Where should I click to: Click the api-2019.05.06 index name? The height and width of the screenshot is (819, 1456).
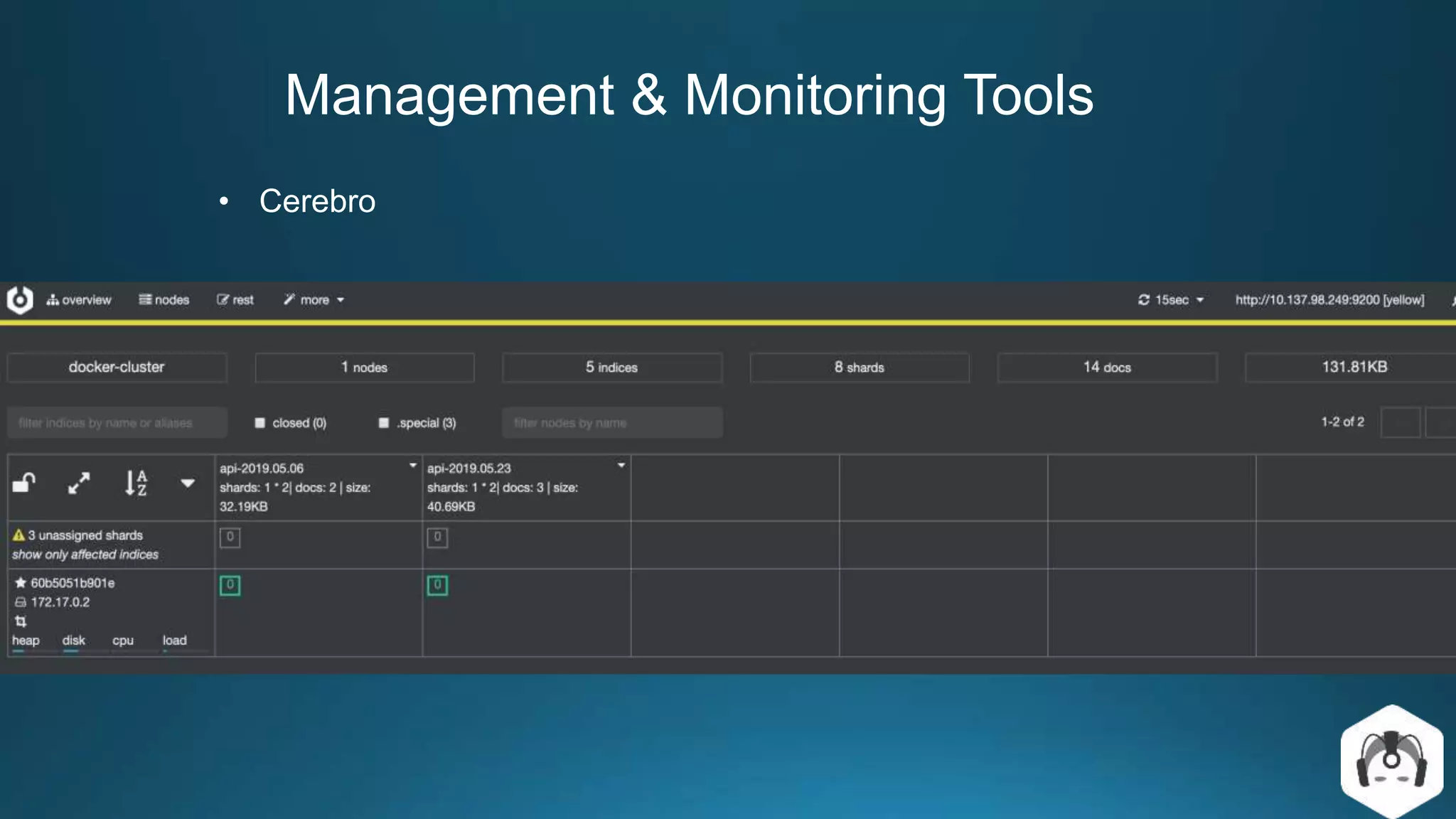(x=262, y=469)
